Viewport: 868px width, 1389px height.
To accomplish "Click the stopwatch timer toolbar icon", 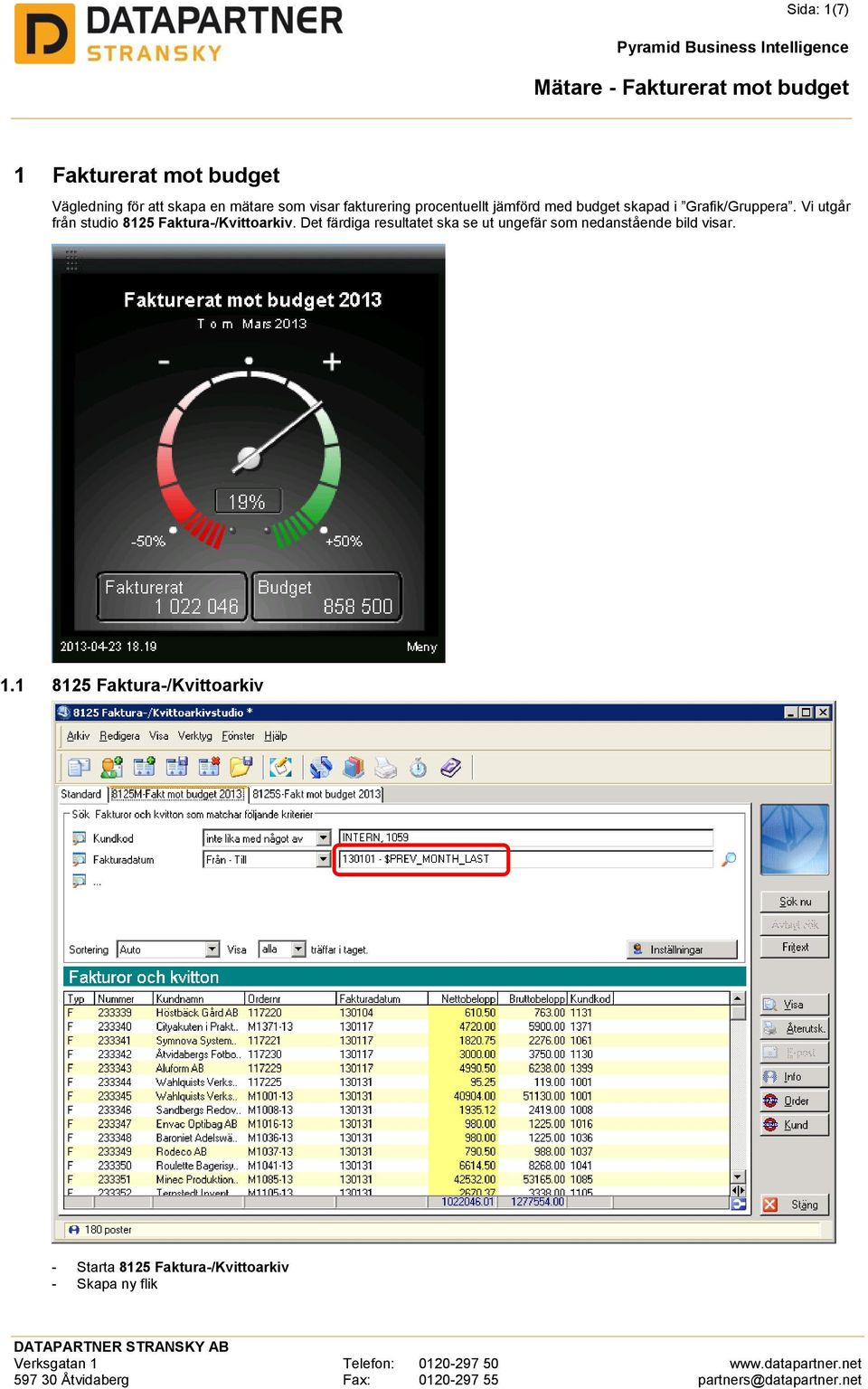I will [x=419, y=768].
